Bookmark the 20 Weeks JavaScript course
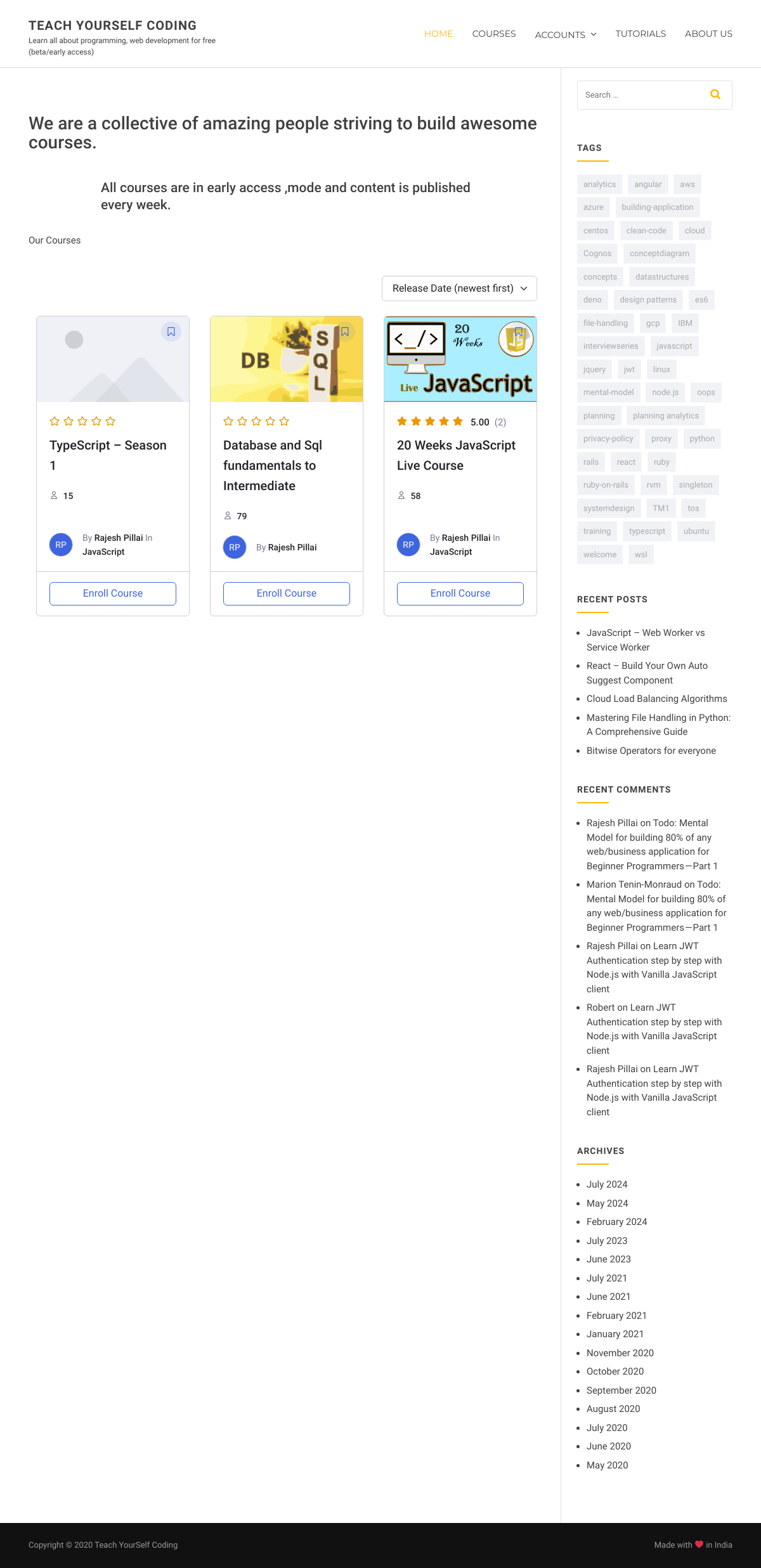 coord(519,332)
